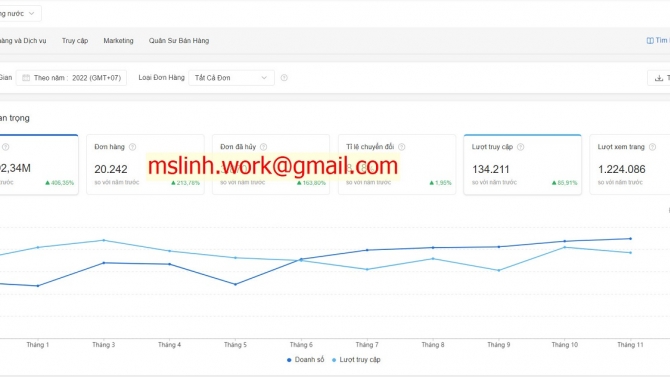
Task: Select the Lượt xem trang card
Action: point(630,165)
